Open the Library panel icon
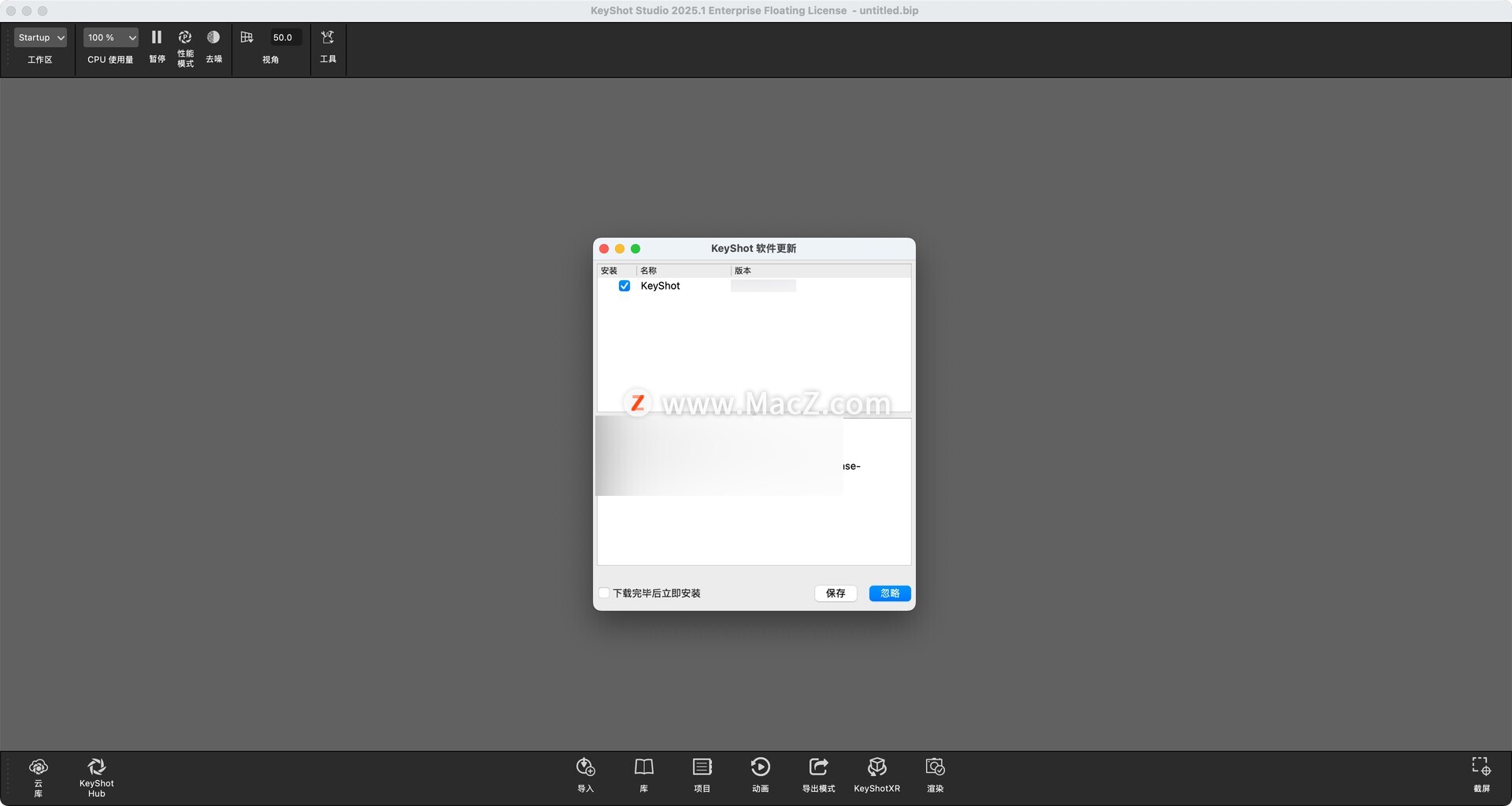This screenshot has width=1512, height=806. pos(643,767)
